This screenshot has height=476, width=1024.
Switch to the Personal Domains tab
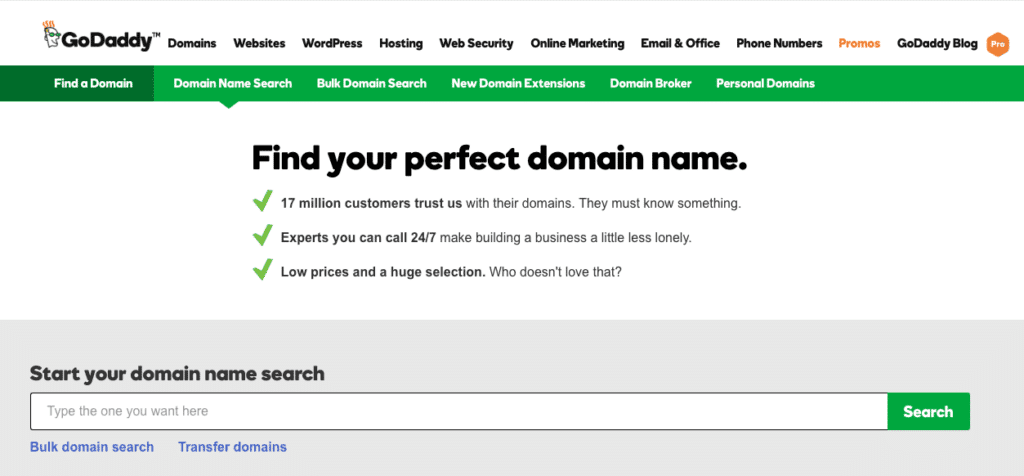(765, 84)
